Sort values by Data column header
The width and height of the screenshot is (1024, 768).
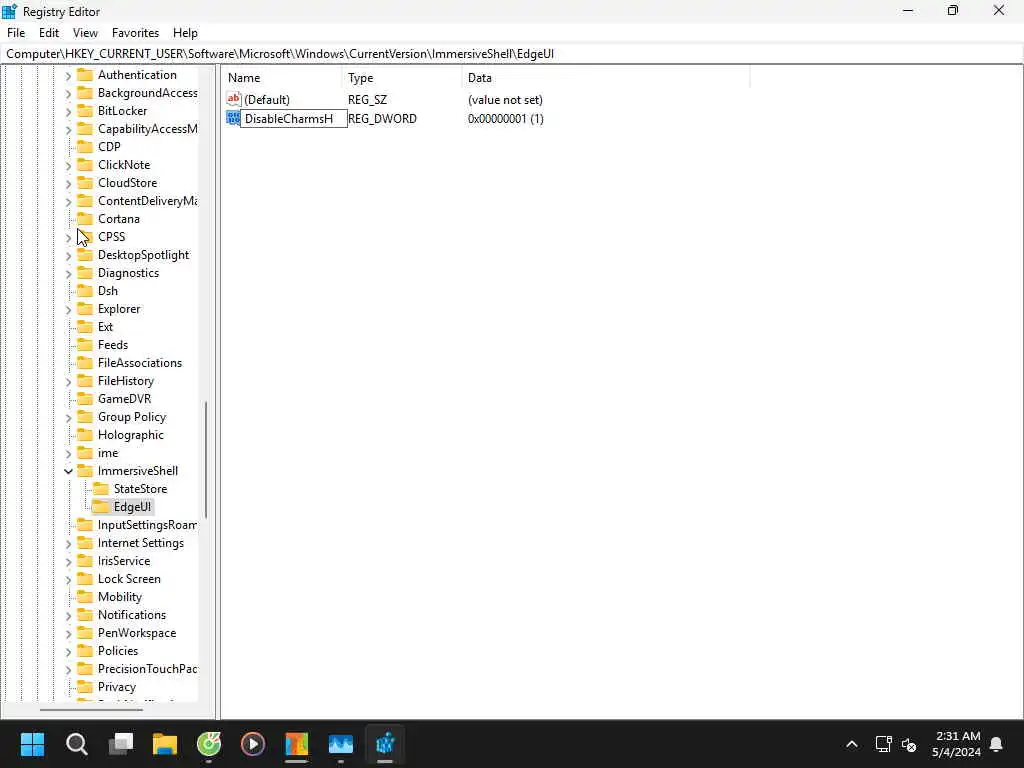pos(606,78)
